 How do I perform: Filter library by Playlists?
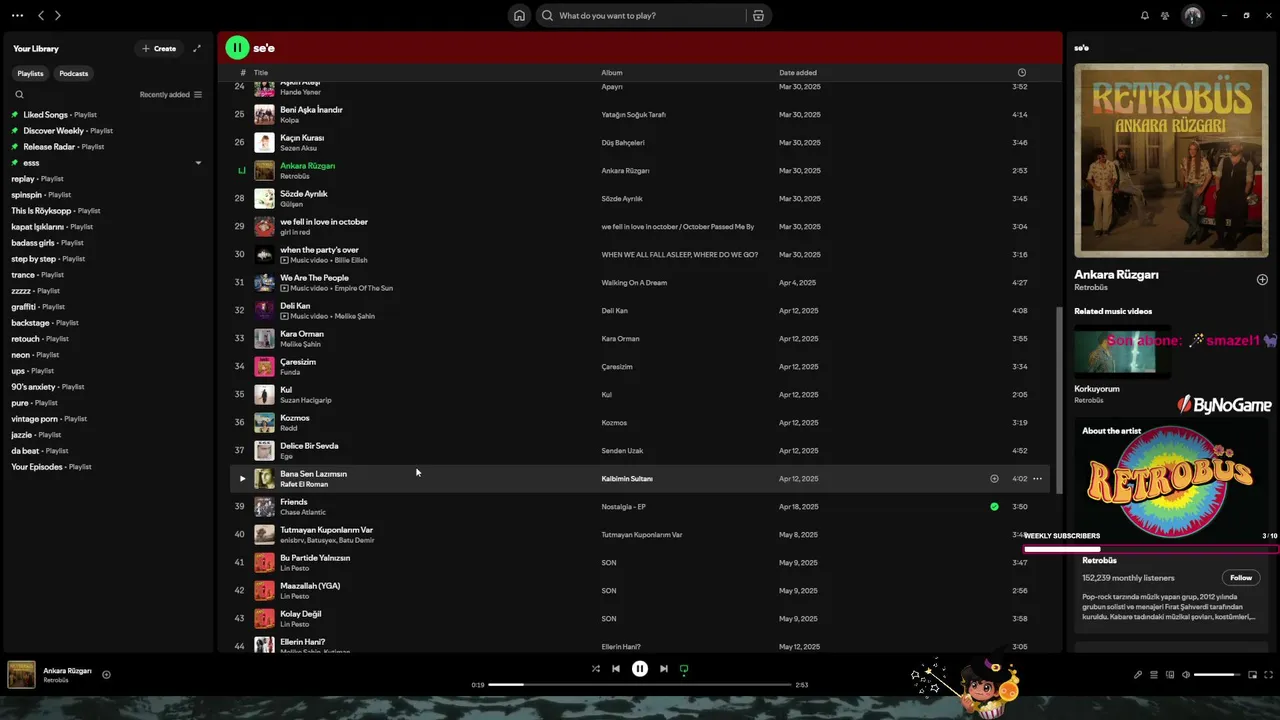[x=30, y=73]
